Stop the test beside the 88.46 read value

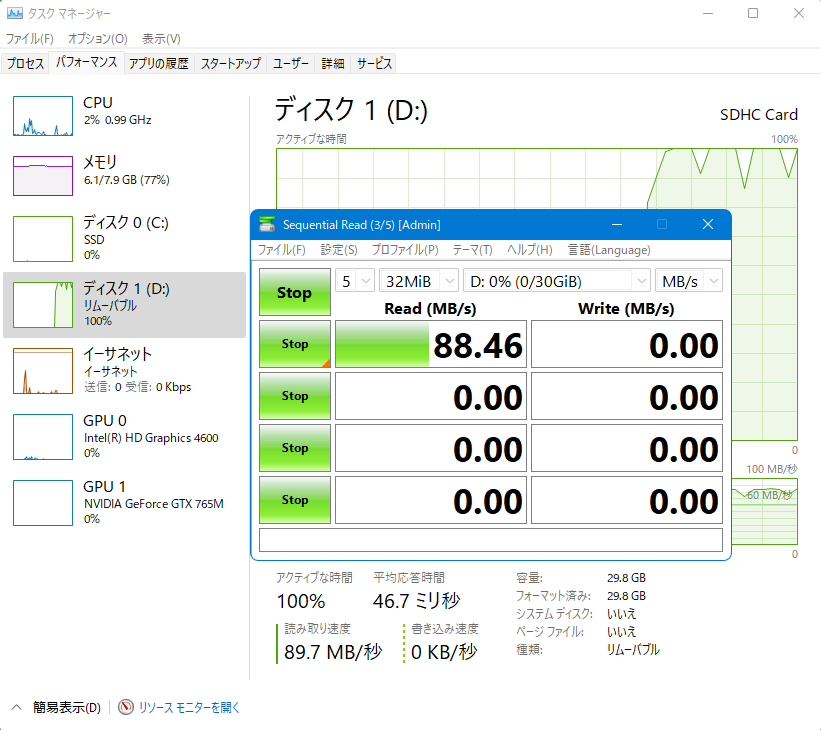click(x=295, y=344)
